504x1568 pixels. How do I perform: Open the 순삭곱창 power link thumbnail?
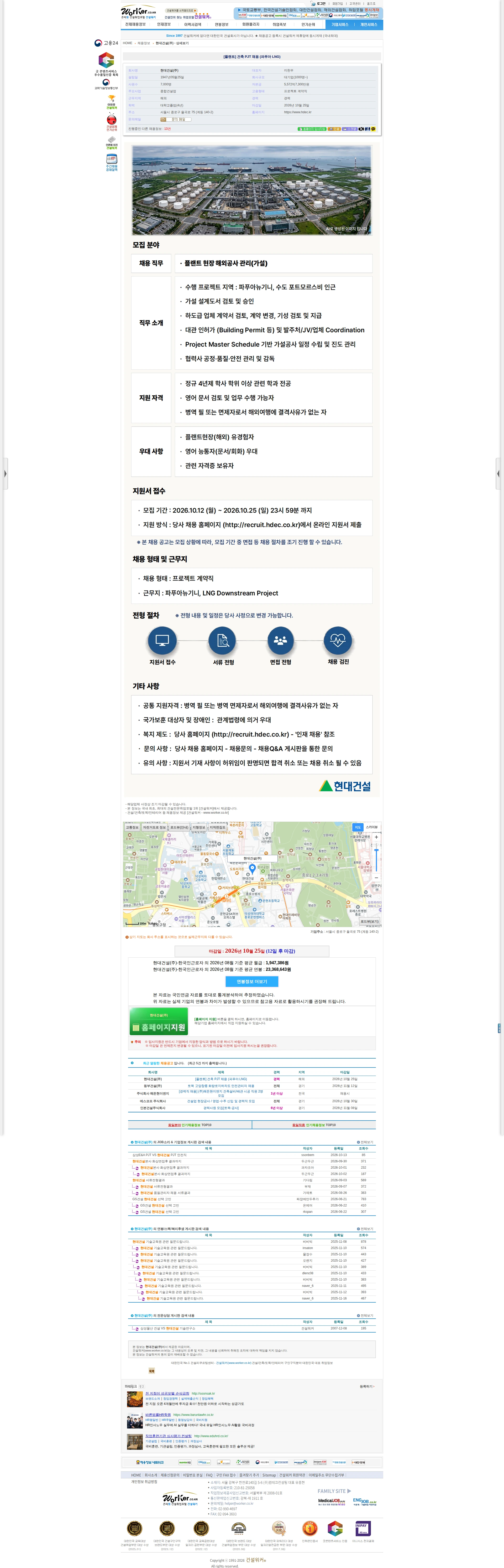135,1399
